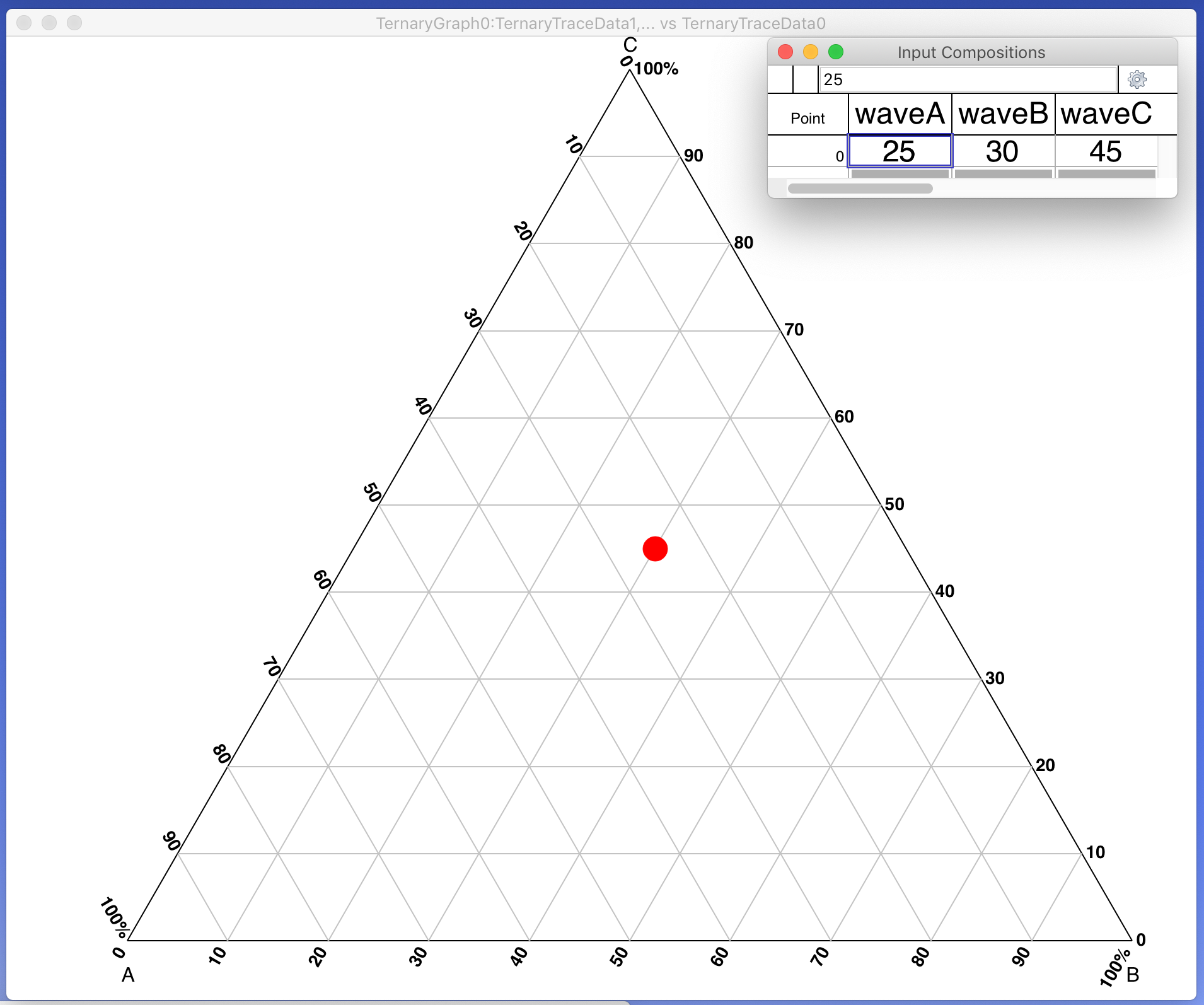Image resolution: width=1204 pixels, height=1005 pixels.
Task: Open the table gear options menu
Action: (x=1137, y=79)
